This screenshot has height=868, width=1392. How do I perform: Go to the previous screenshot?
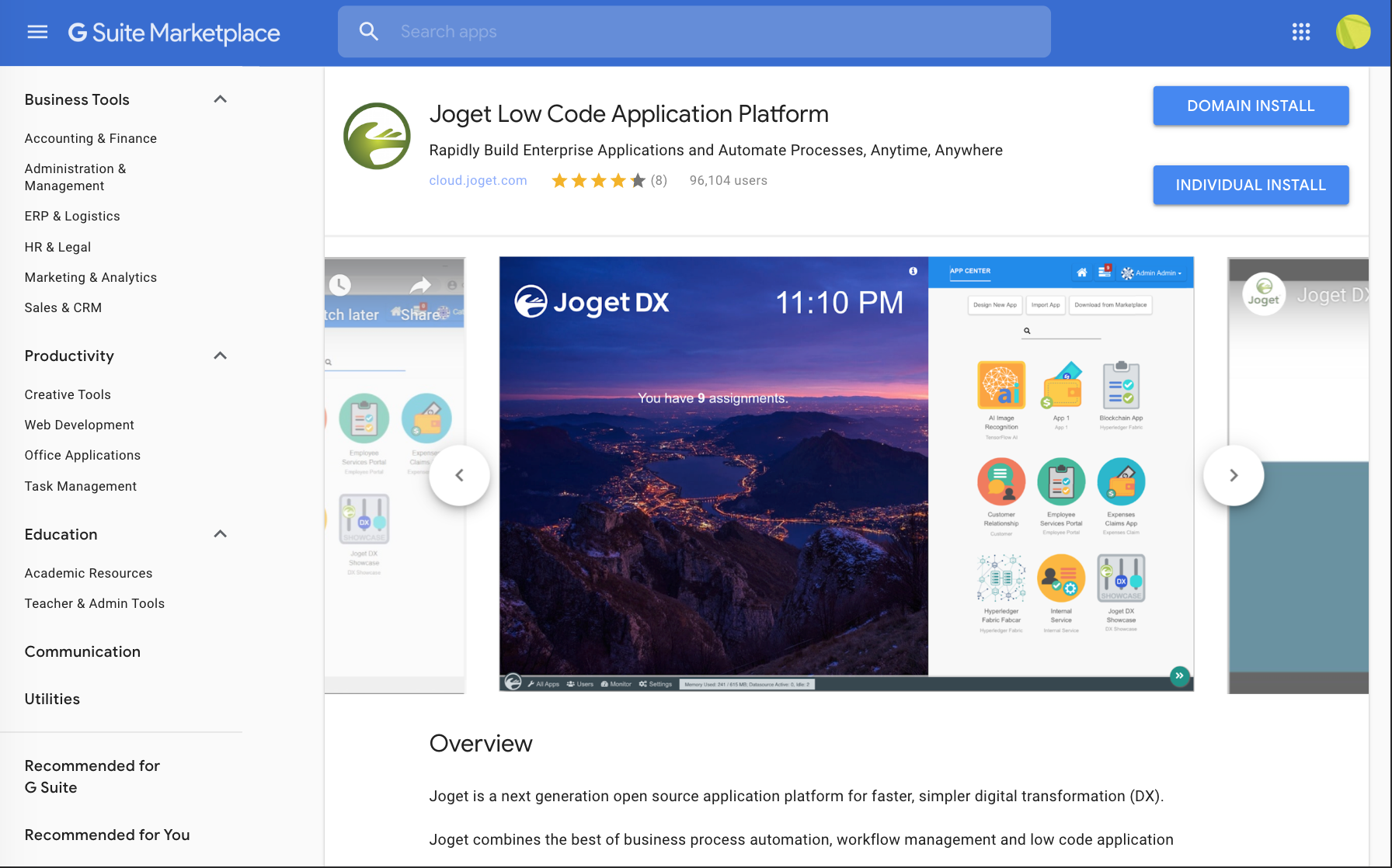coord(460,475)
